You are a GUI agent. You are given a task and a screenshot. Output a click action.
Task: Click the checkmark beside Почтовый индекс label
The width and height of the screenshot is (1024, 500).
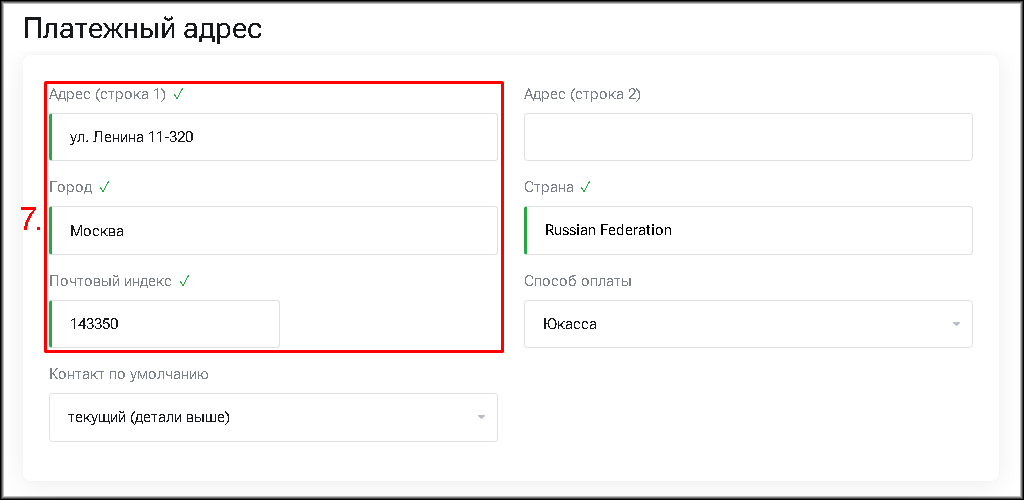tap(184, 281)
